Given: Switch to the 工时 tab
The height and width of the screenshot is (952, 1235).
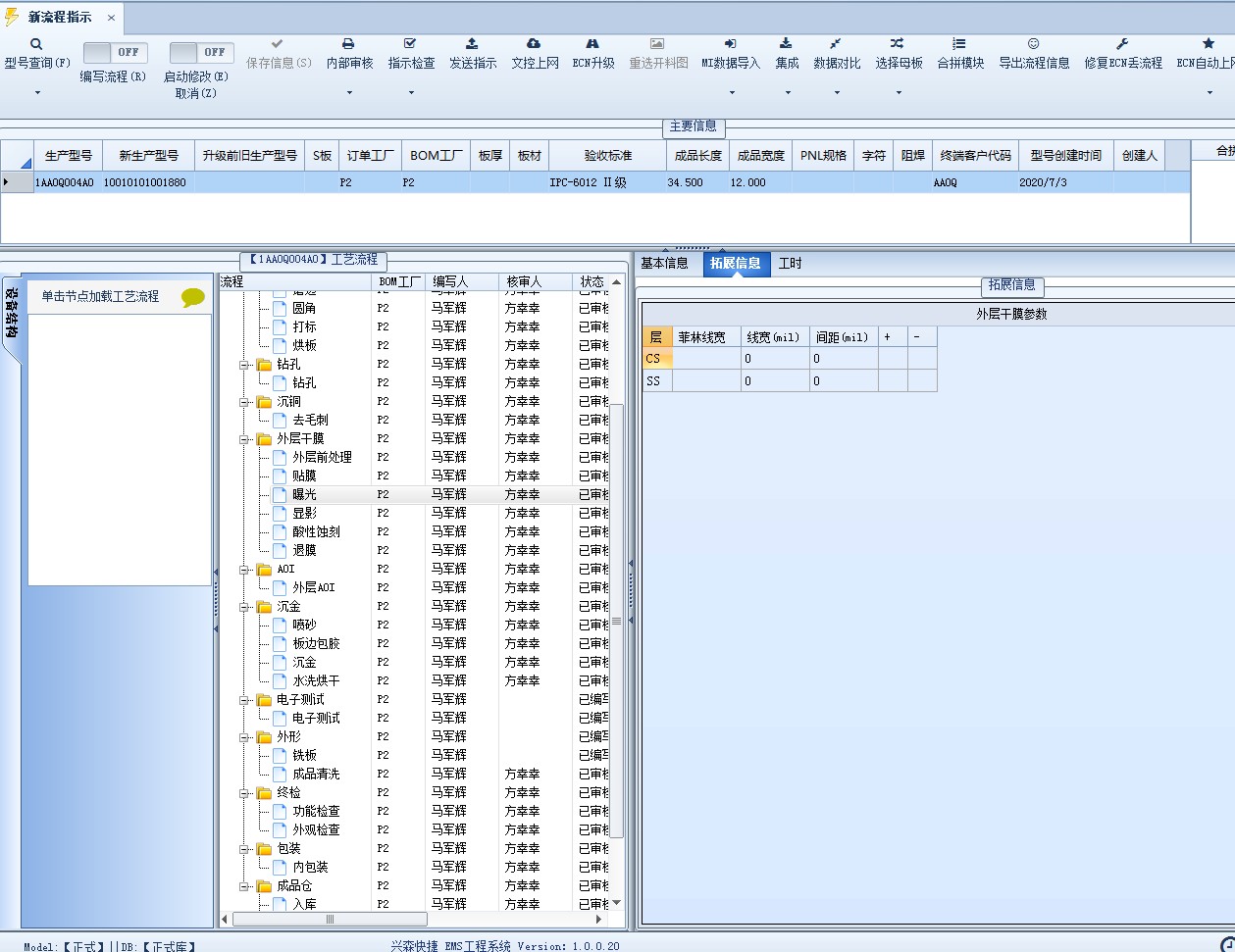Looking at the screenshot, I should [x=790, y=264].
